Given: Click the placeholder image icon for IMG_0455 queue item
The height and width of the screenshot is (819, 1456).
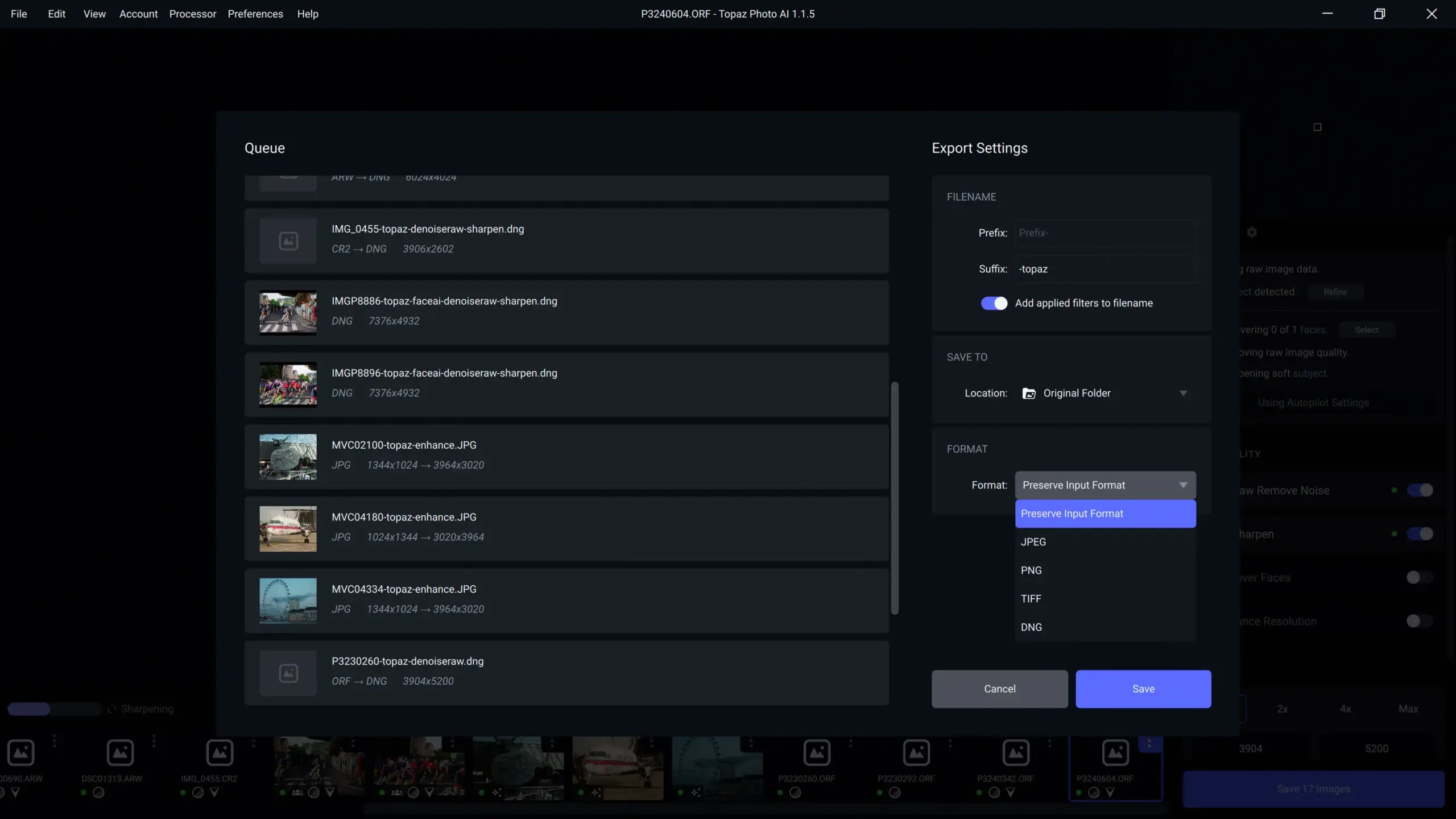Looking at the screenshot, I should (288, 241).
